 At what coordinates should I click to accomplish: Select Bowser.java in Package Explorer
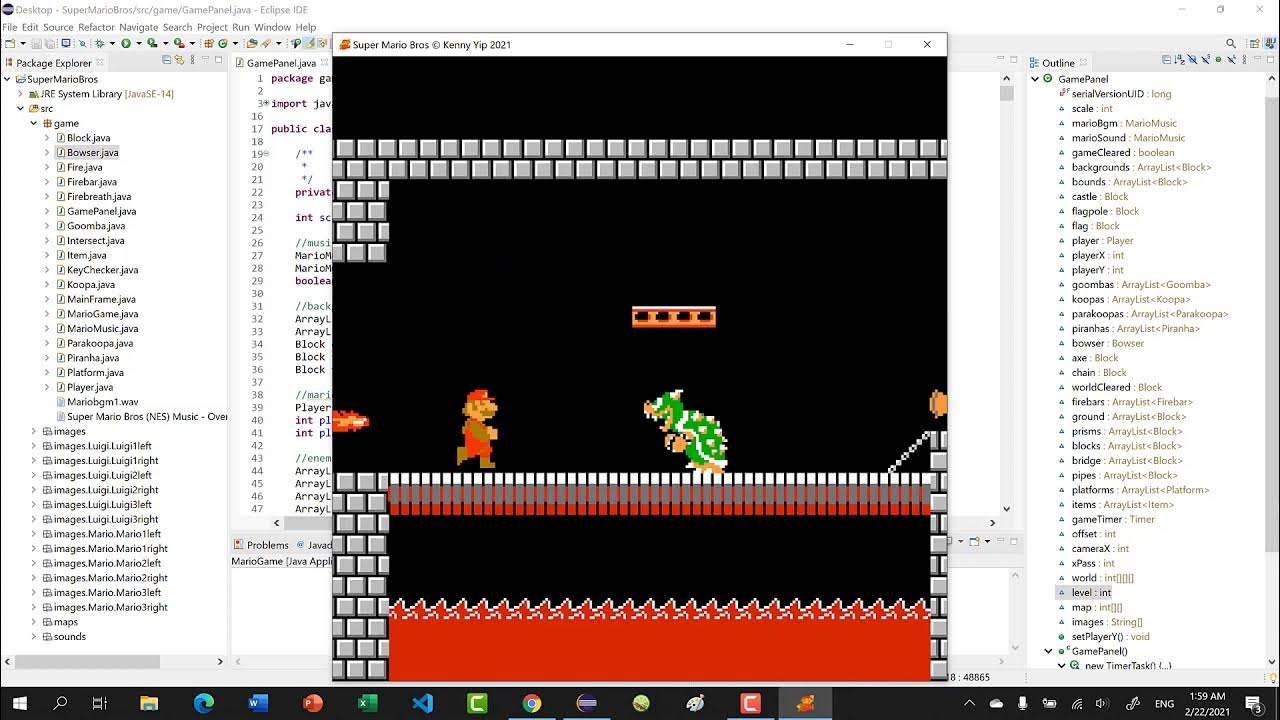(x=92, y=152)
